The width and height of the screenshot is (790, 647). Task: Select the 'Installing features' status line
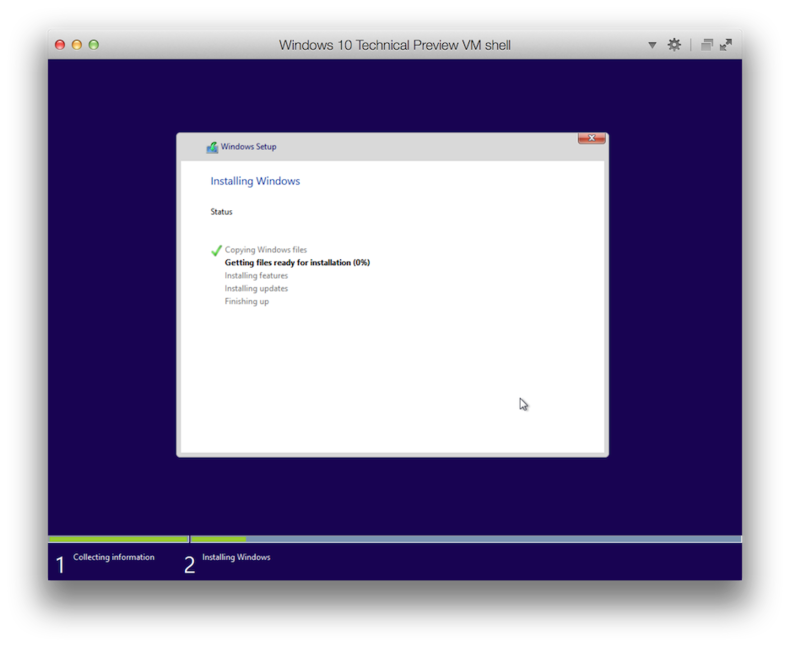[256, 276]
